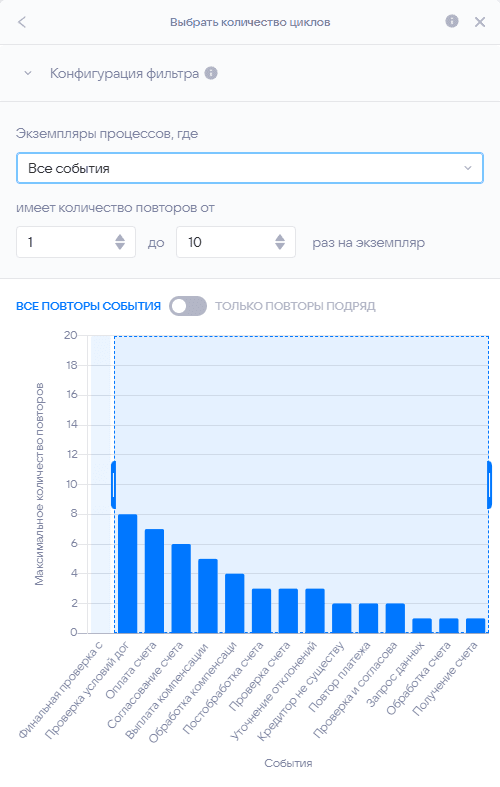Select the Проверка условий дог bar

click(x=128, y=574)
